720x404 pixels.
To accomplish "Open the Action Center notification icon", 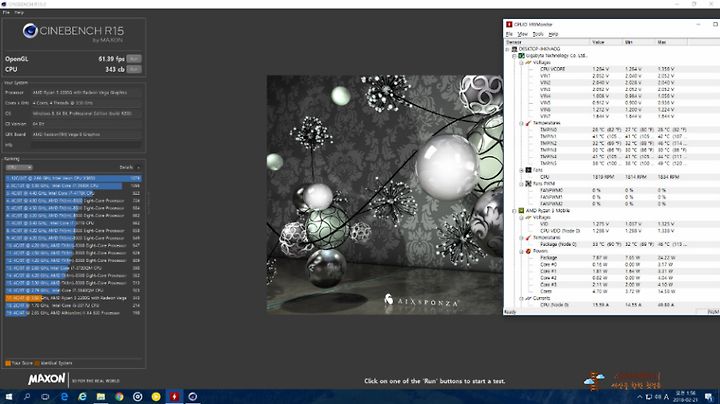I will point(709,397).
